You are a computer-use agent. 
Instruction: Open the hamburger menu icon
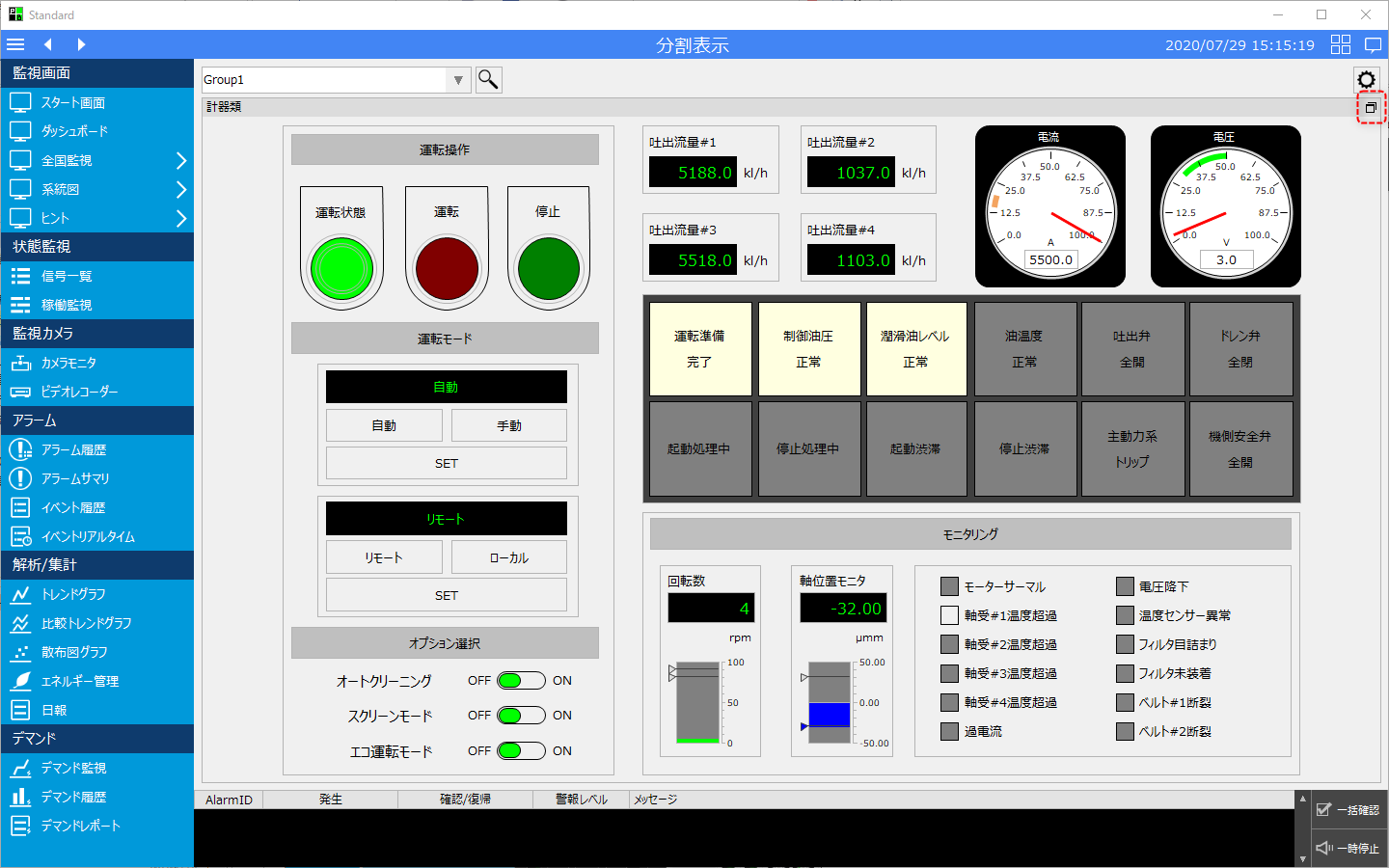[15, 44]
